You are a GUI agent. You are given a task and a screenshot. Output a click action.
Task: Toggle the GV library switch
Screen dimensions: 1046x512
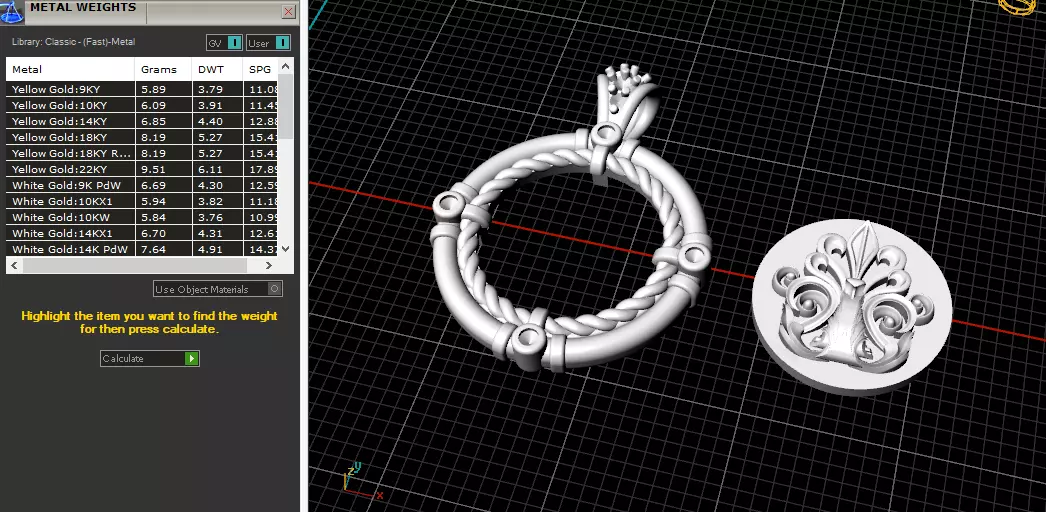tap(224, 43)
